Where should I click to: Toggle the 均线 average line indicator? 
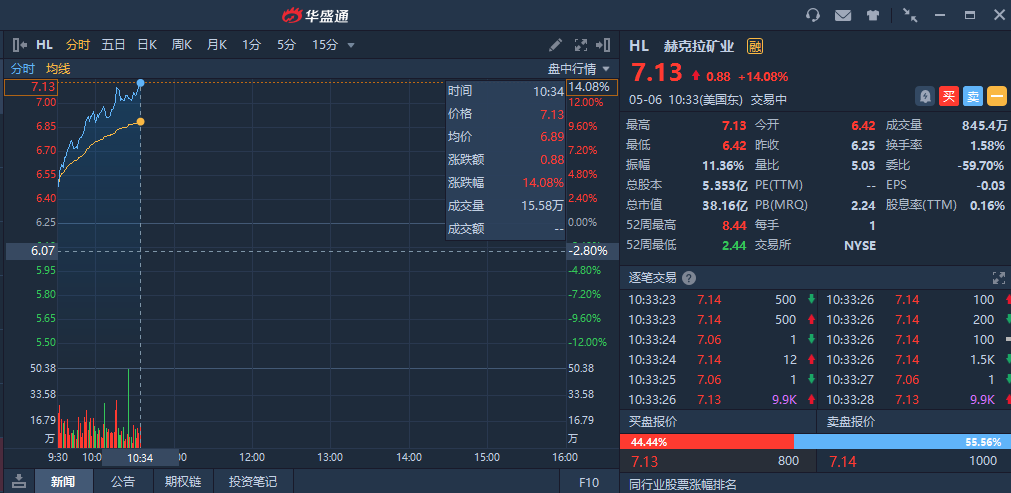click(58, 68)
